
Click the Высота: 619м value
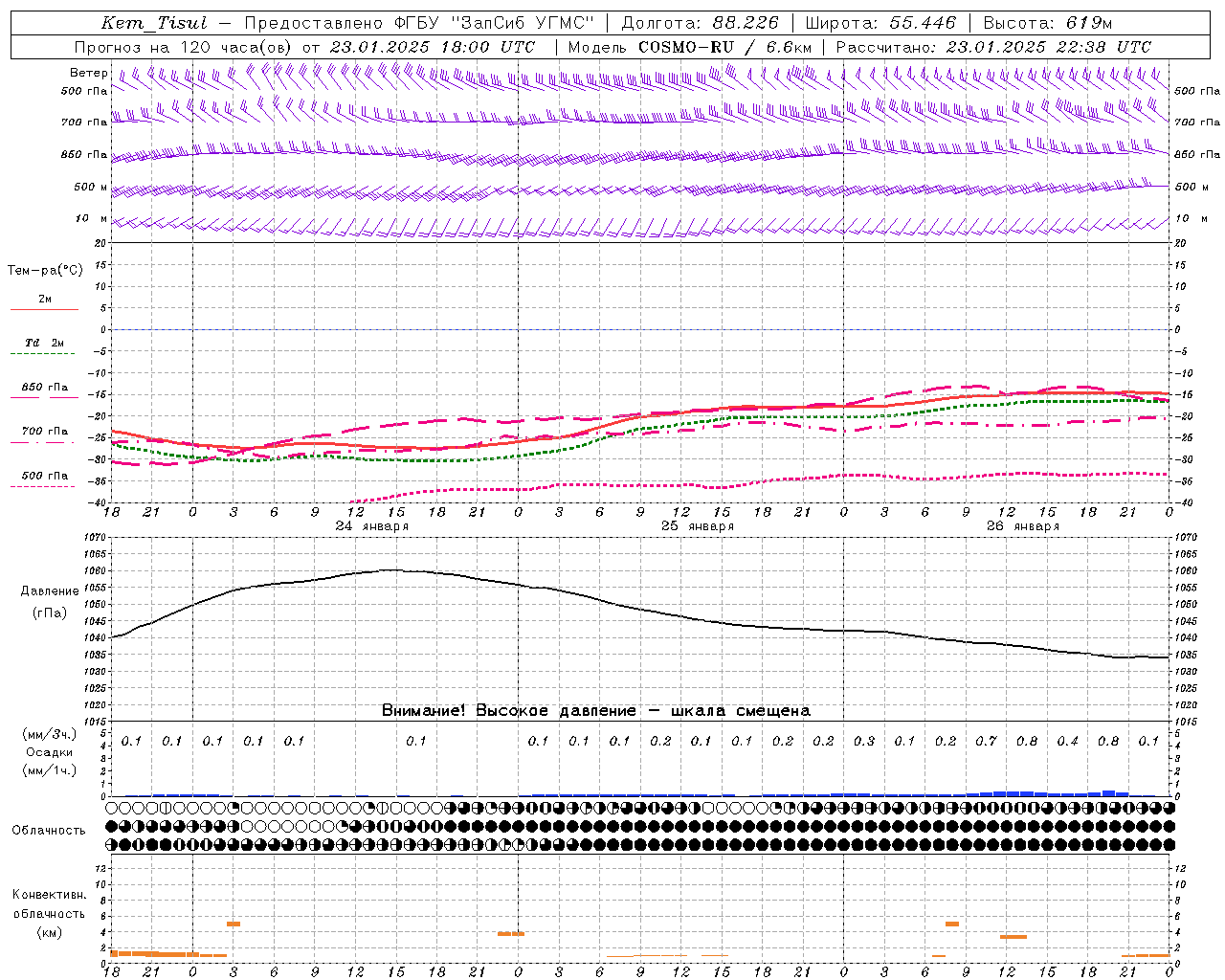[x=1048, y=23]
